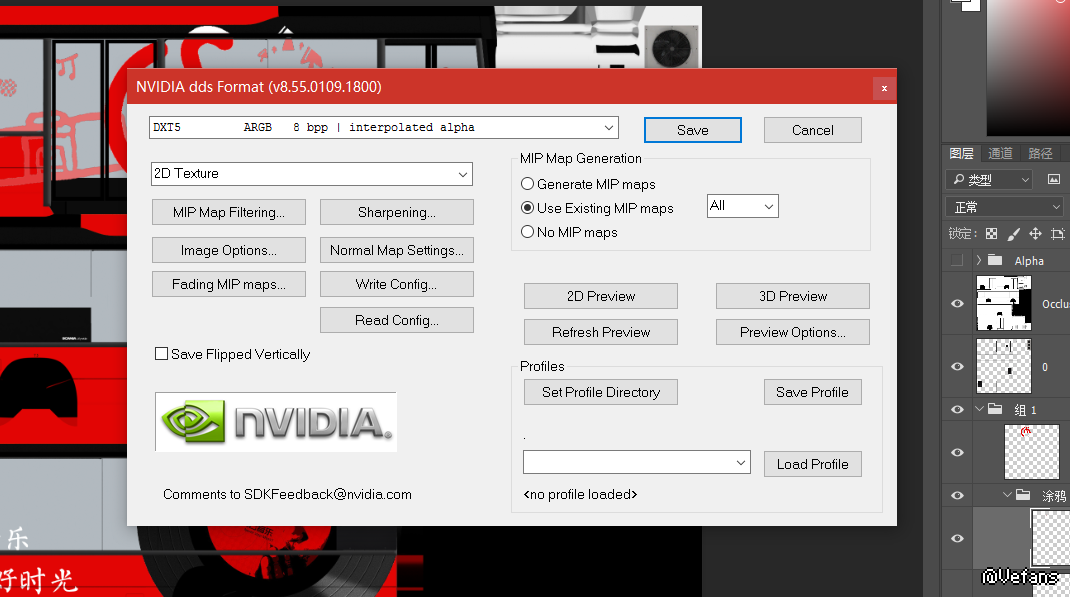The image size is (1070, 597).
Task: Open Image Options dialog
Action: pyautogui.click(x=229, y=250)
